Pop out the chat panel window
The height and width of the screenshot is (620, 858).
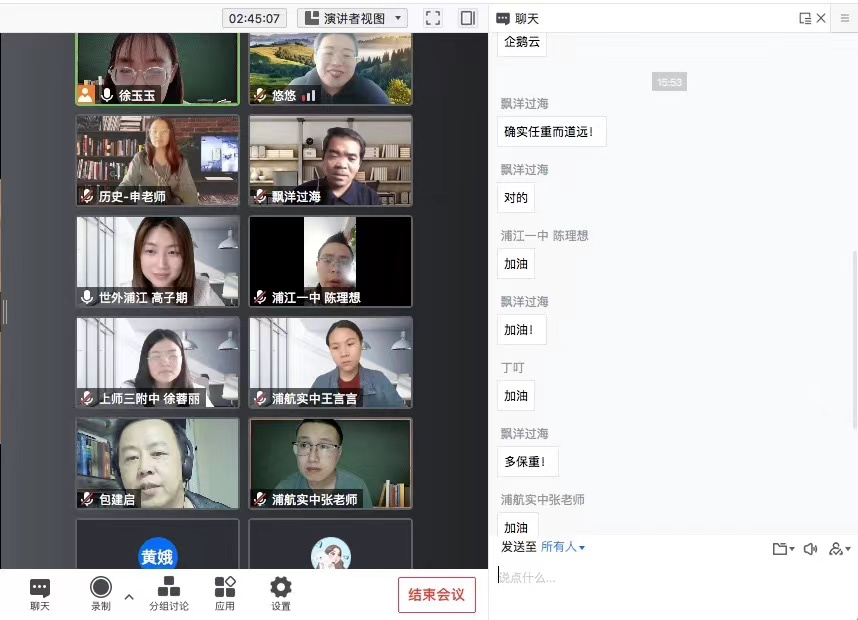[x=805, y=18]
